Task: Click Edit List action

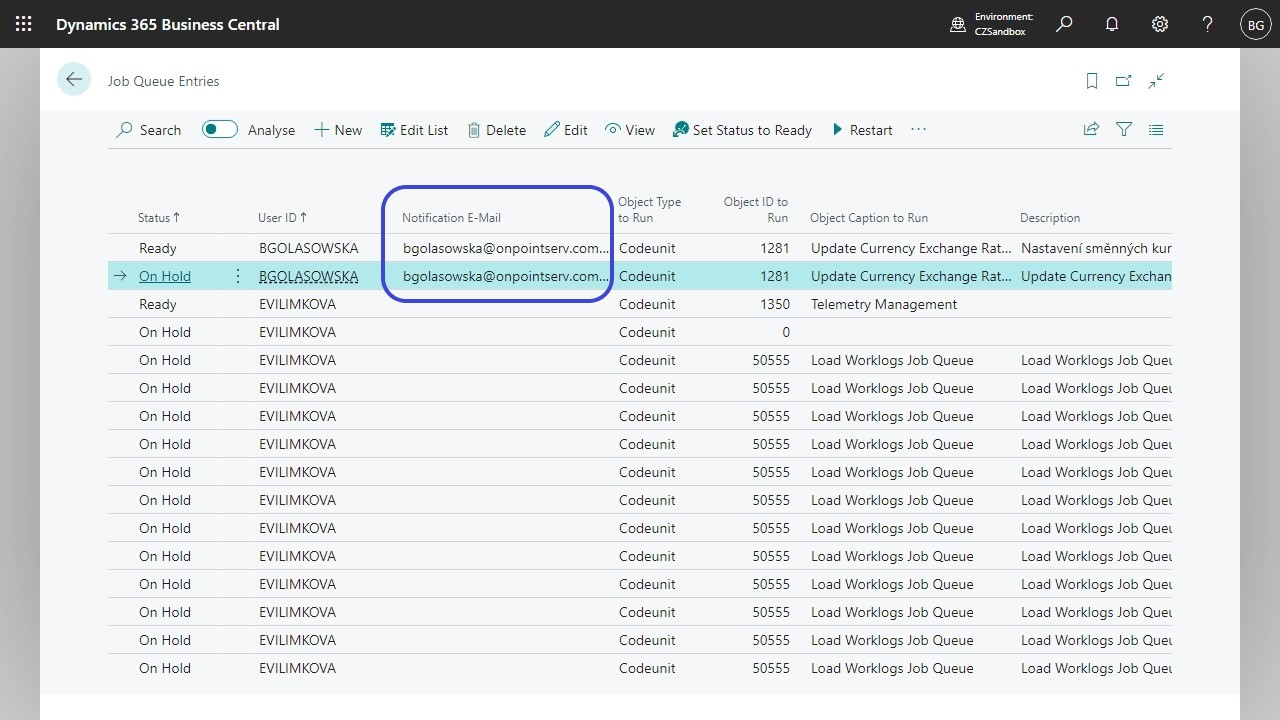Action: click(x=414, y=130)
